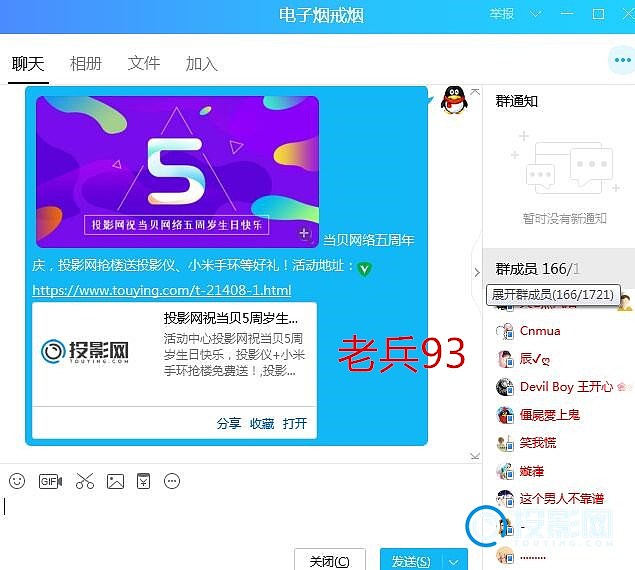This screenshot has width=635, height=570.
Task: Open the emoji face picker
Action: (17, 481)
